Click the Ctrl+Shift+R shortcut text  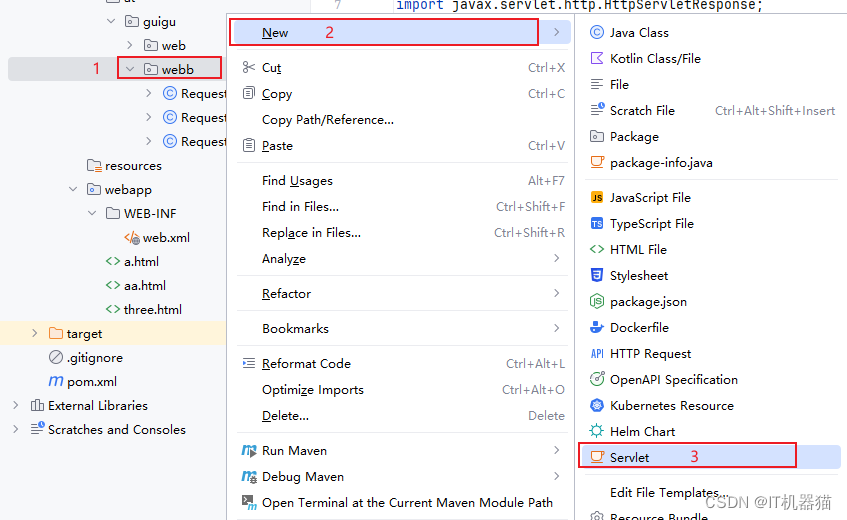[x=529, y=233]
